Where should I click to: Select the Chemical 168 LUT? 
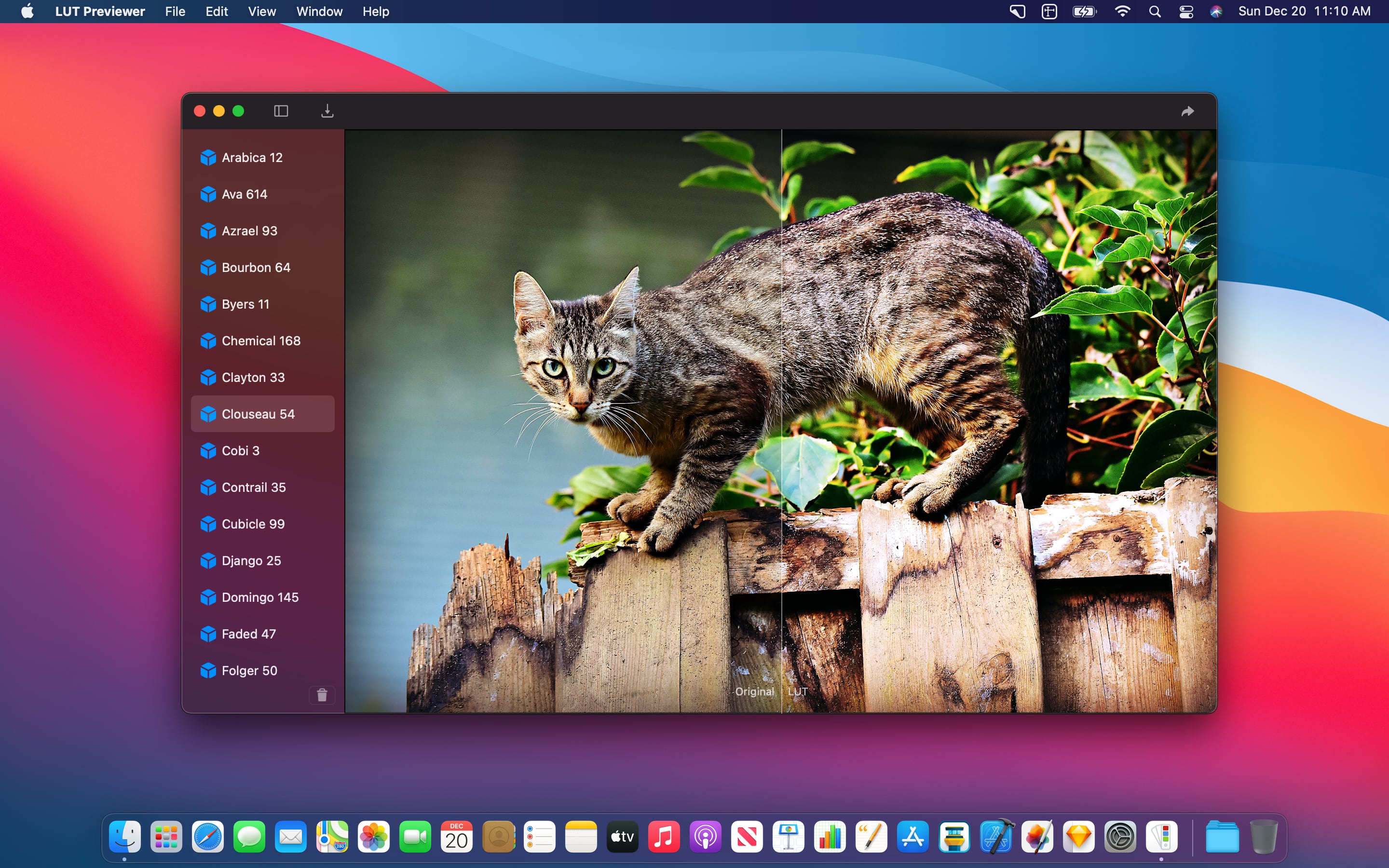260,340
